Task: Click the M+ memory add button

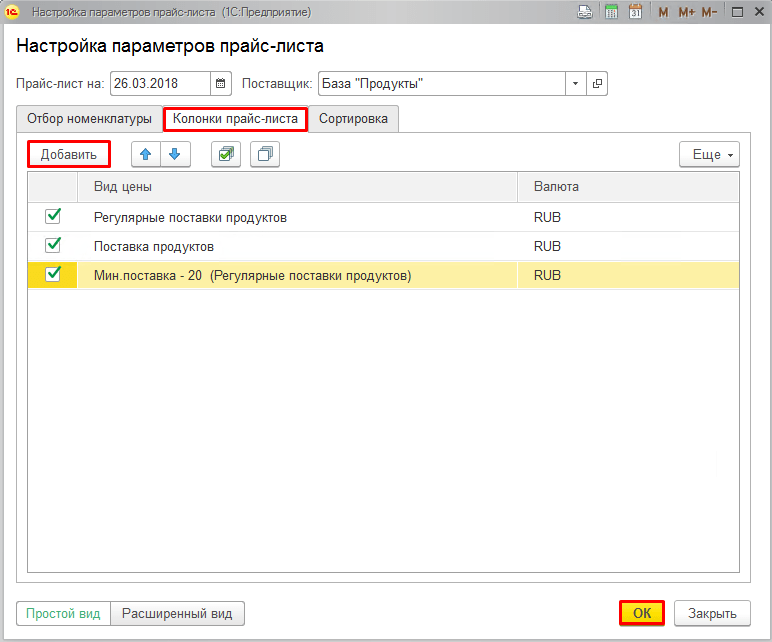Action: tap(686, 12)
